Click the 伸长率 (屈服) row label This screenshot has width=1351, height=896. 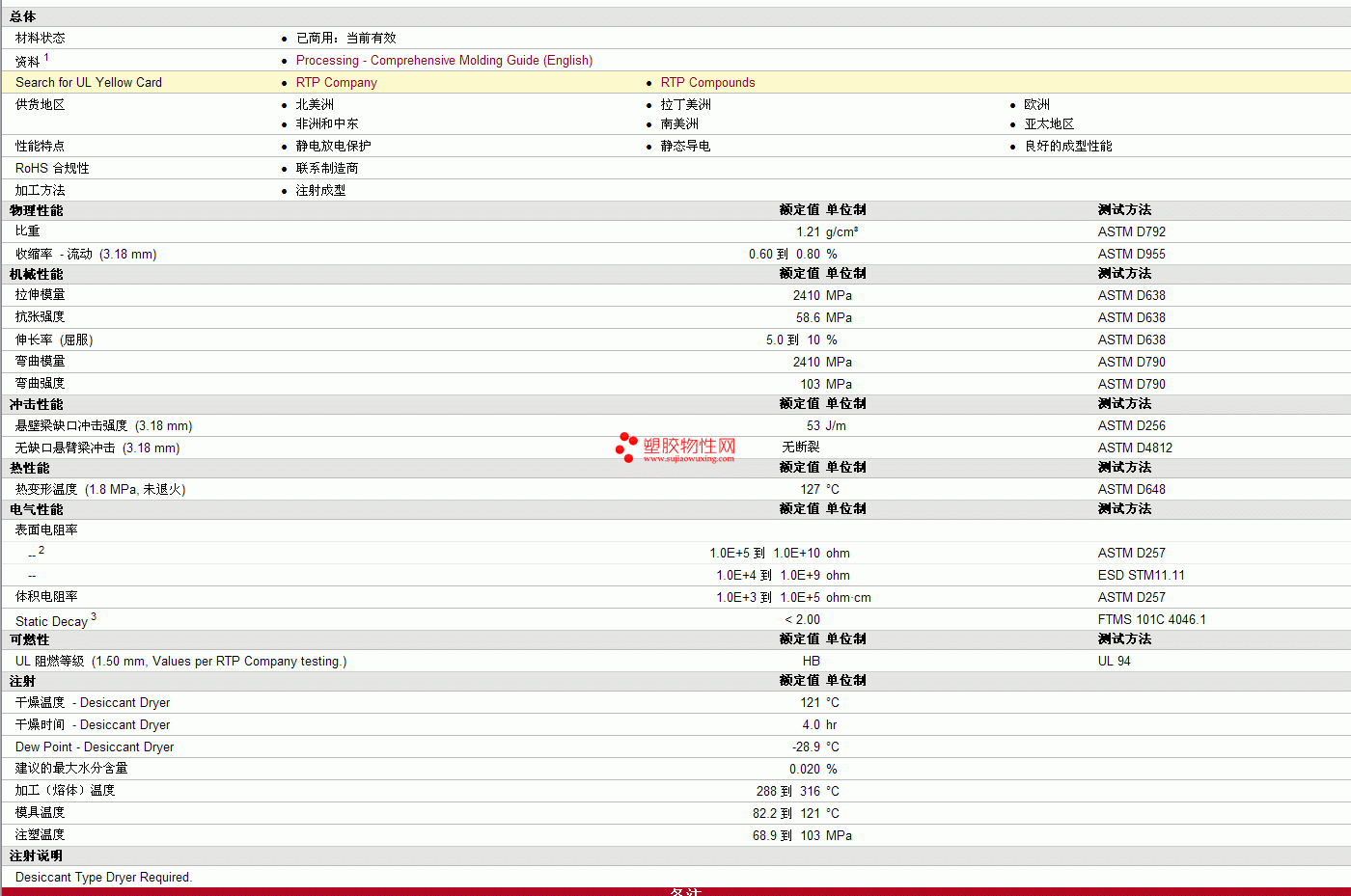pyautogui.click(x=54, y=339)
